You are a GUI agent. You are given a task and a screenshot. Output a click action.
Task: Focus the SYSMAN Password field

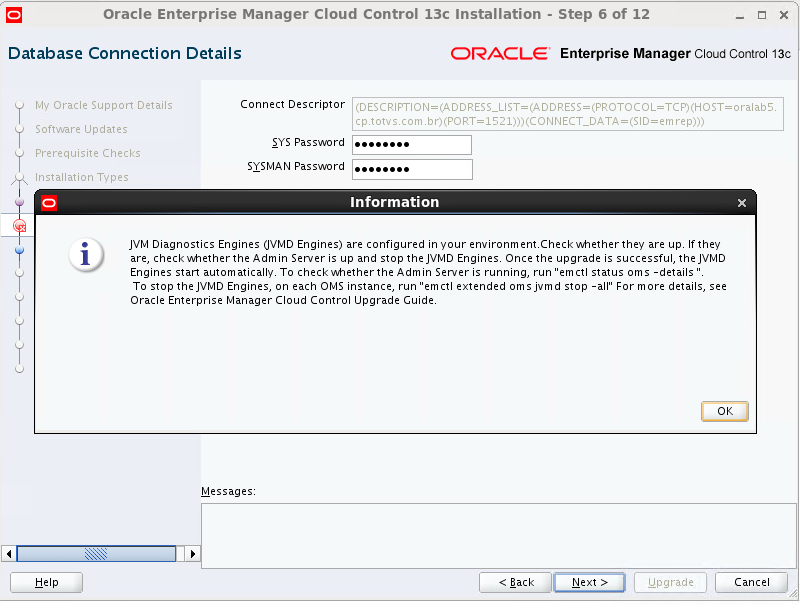tap(412, 169)
